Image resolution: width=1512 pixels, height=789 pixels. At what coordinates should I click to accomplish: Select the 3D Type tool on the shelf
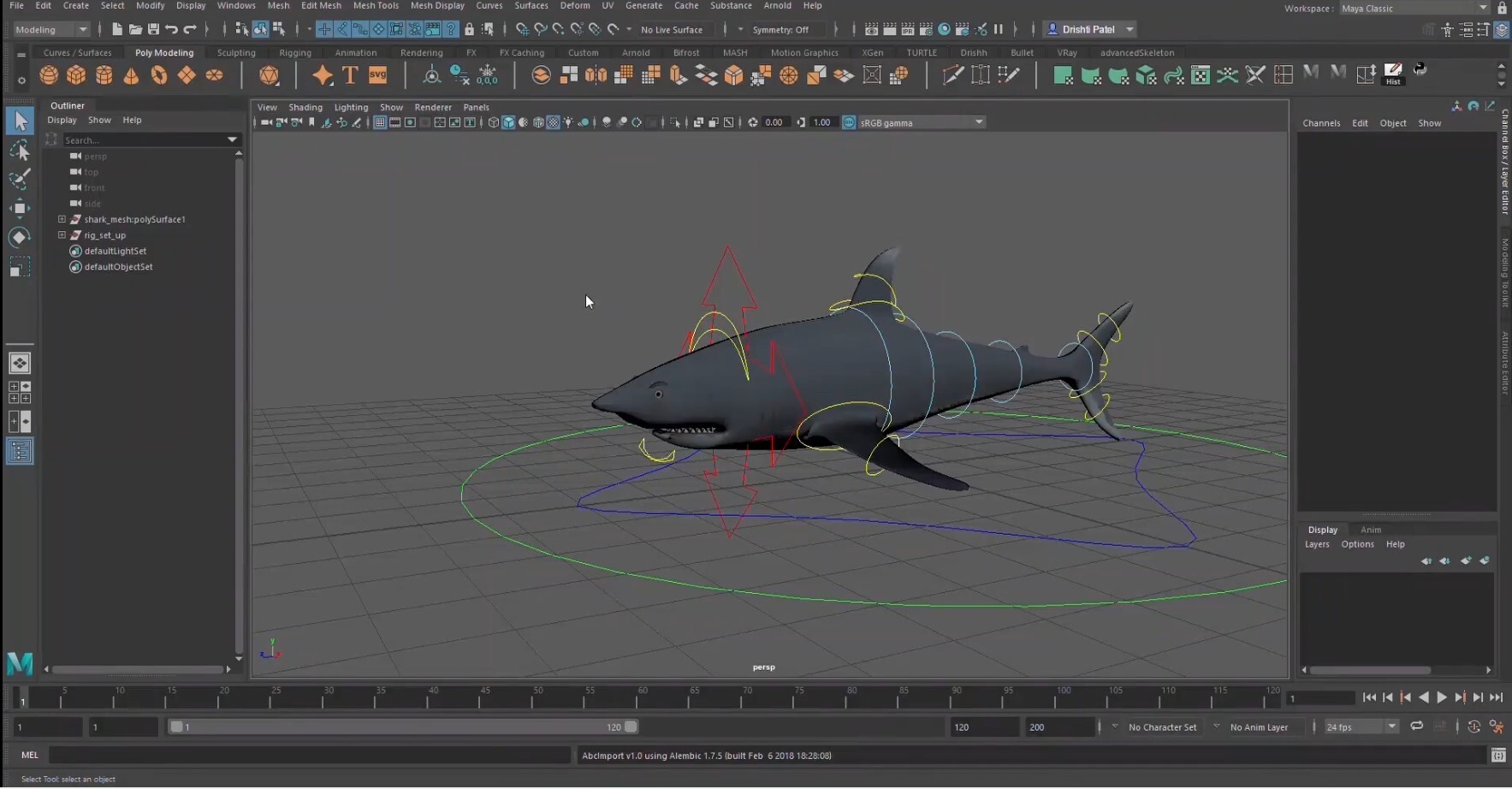(349, 75)
